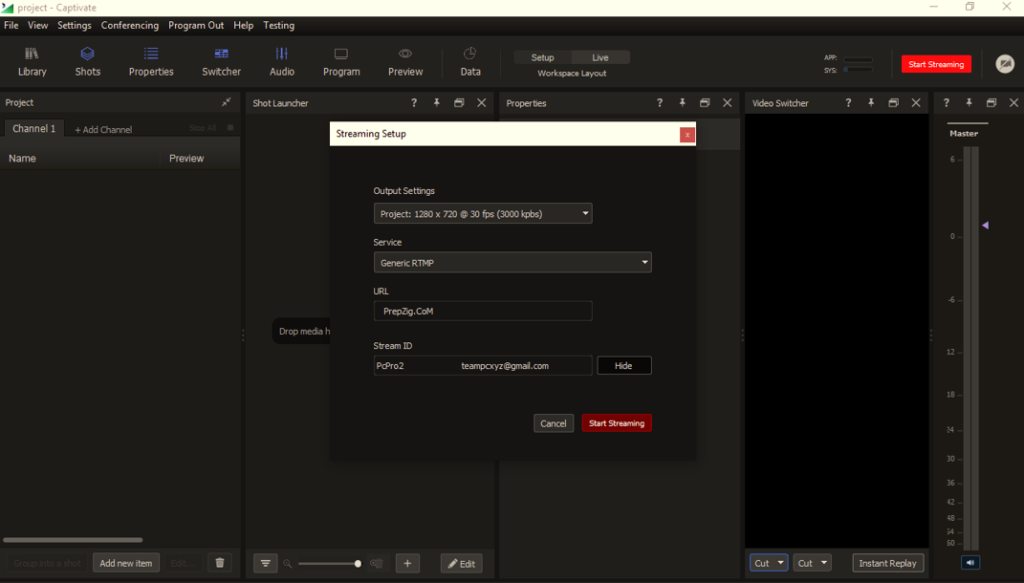1024x583 pixels.
Task: Open help for Video Switcher panel
Action: tap(848, 103)
